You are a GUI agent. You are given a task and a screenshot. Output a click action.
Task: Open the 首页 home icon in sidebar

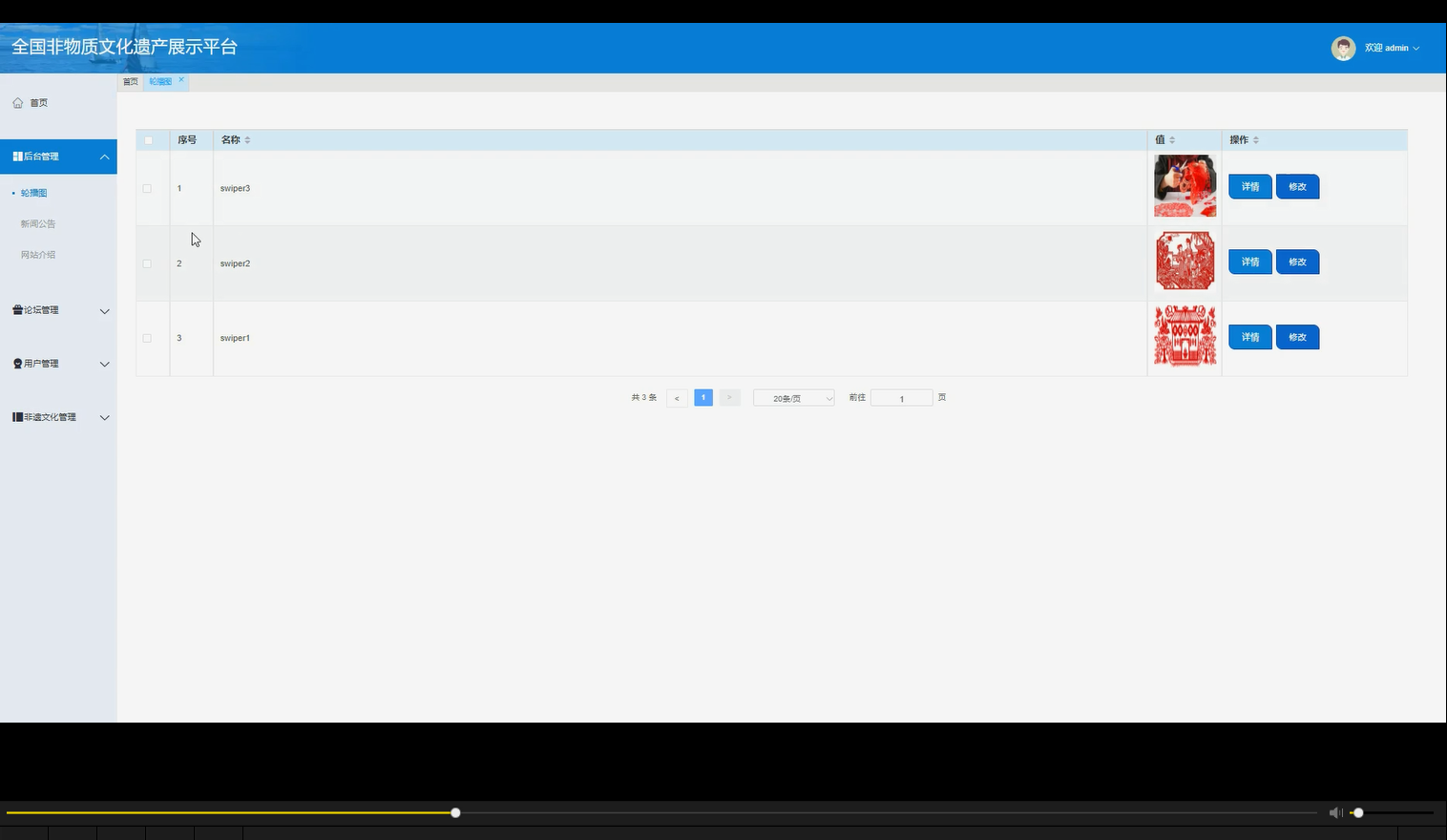click(17, 103)
